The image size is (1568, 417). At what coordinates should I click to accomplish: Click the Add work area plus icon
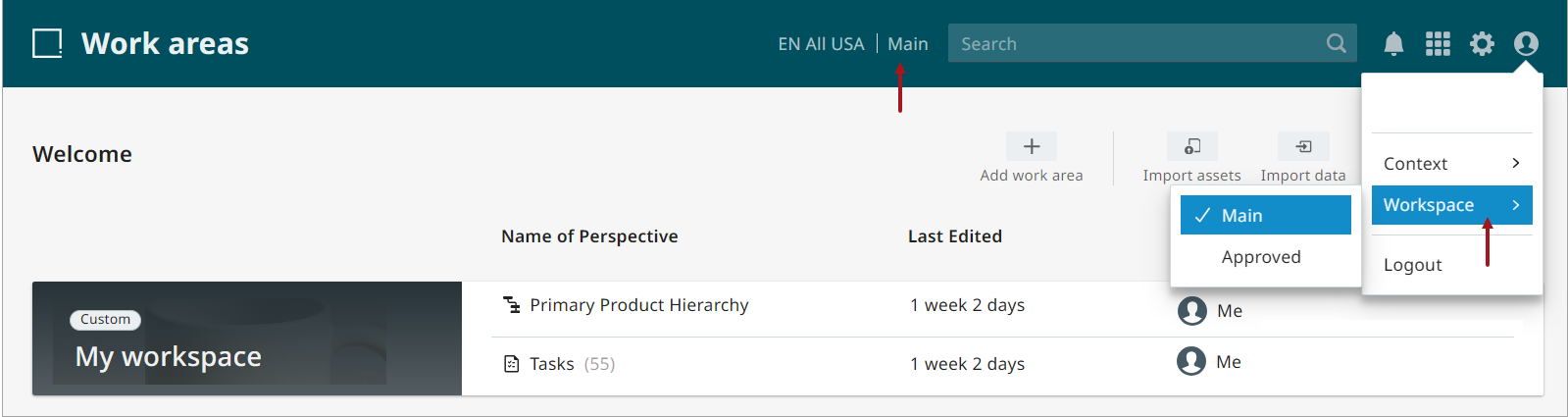coord(1032,146)
